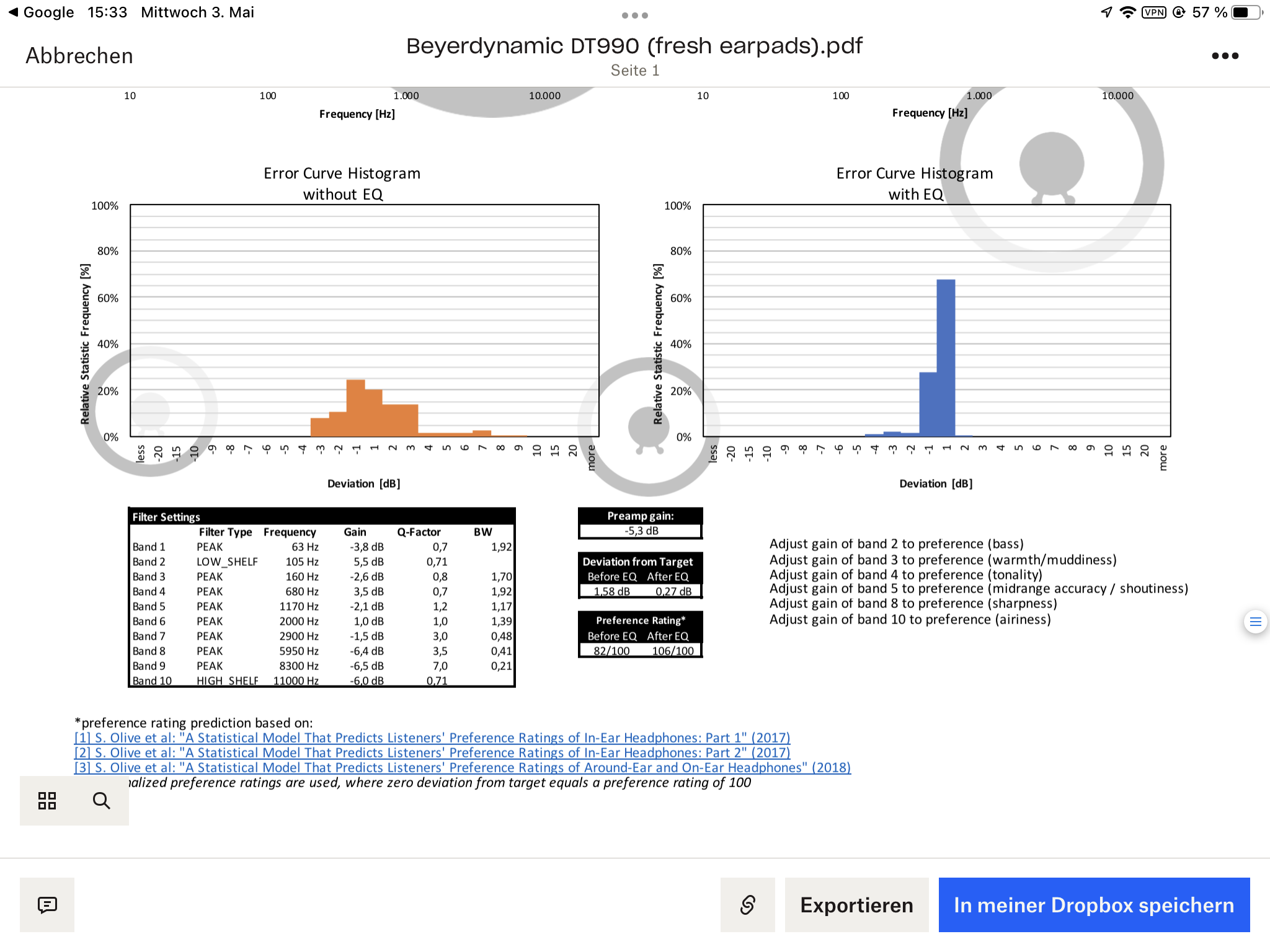The image size is (1270, 952).
Task: Copy the share link with chain icon
Action: point(747,905)
